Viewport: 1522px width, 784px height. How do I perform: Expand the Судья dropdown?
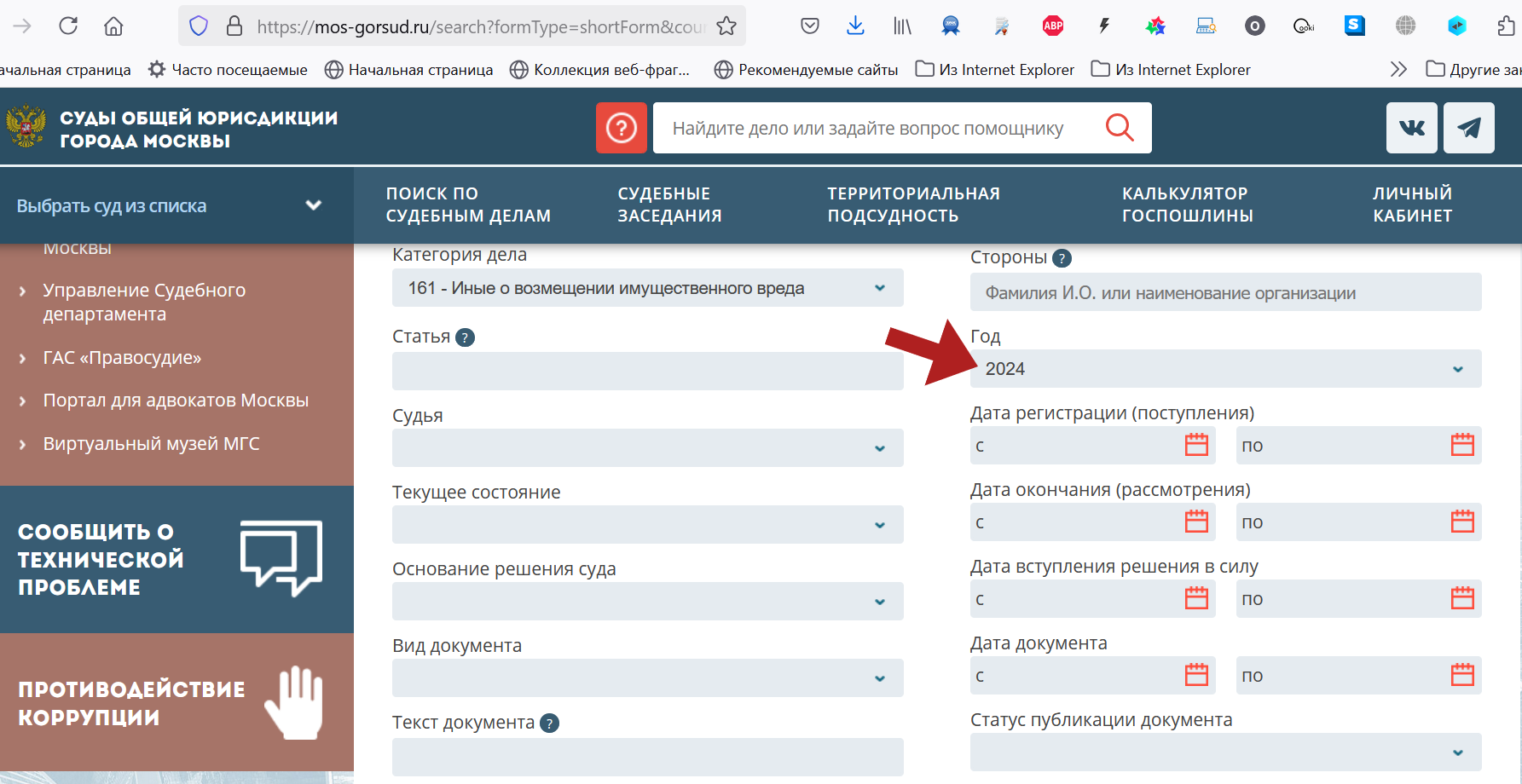click(x=647, y=448)
